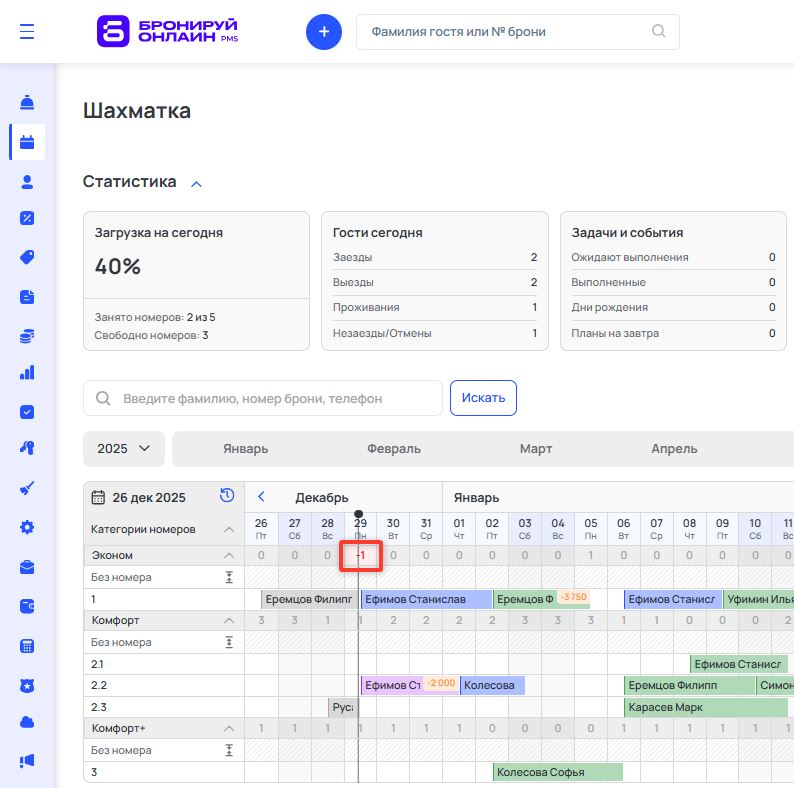This screenshot has width=794, height=788.
Task: Switch to the Февраль month tab
Action: [x=393, y=449]
